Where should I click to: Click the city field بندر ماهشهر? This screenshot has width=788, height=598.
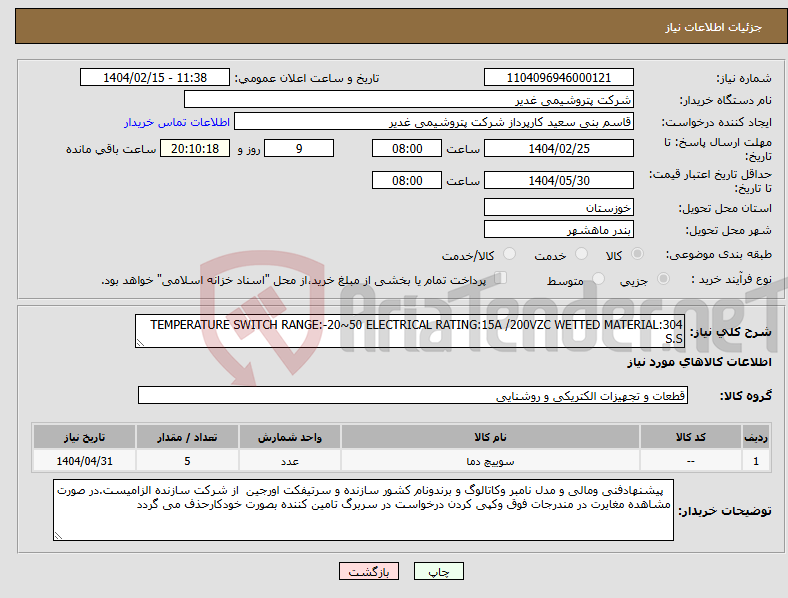[558, 229]
